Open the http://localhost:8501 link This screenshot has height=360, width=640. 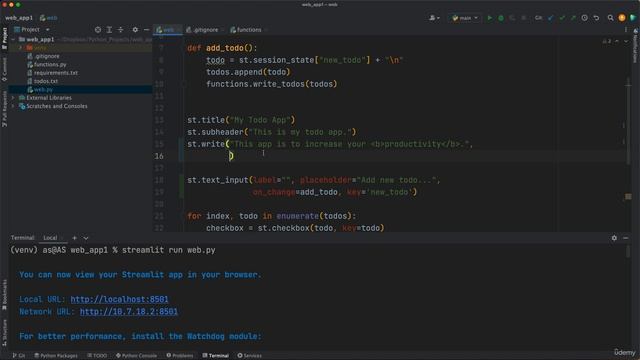[119, 300]
